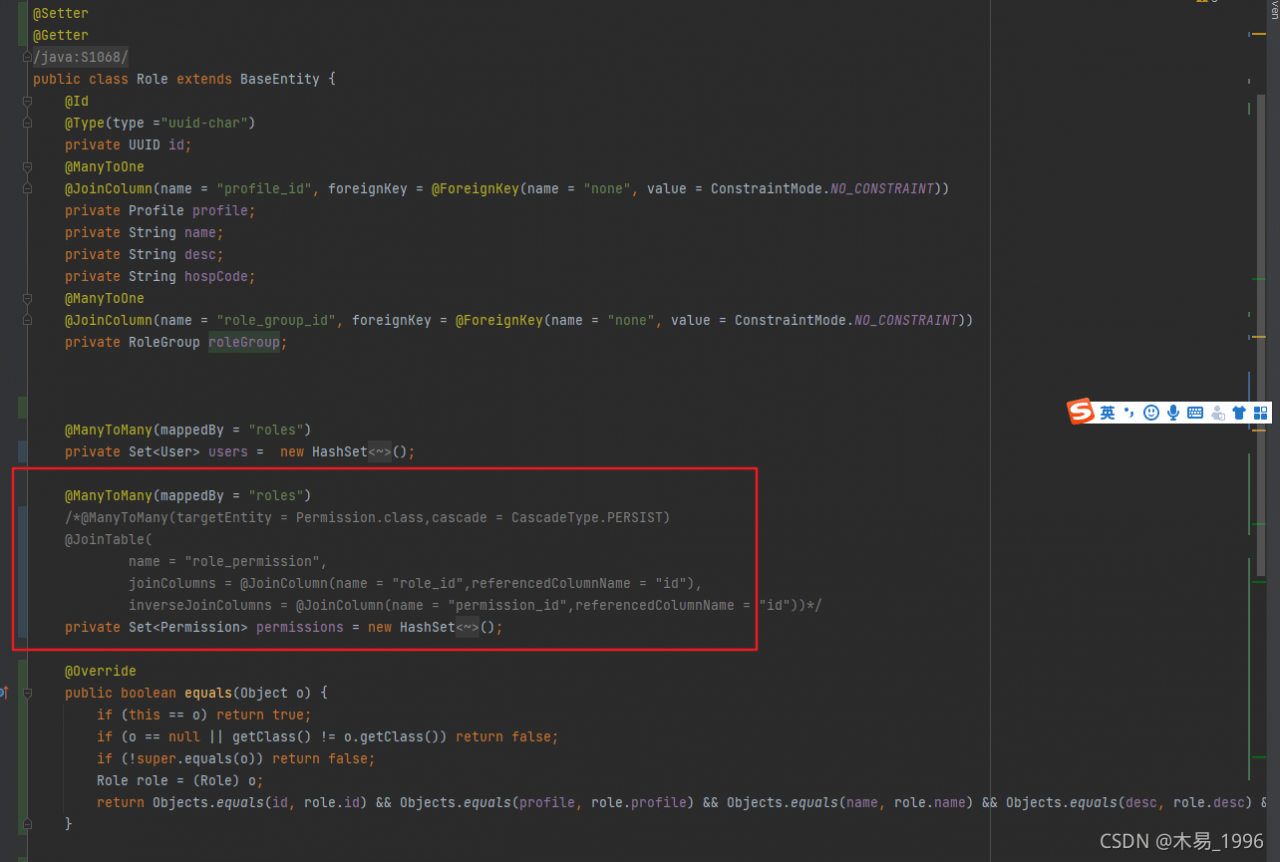This screenshot has width=1280, height=862.
Task: Open the Sogou soft keyboard icon
Action: 1195,412
